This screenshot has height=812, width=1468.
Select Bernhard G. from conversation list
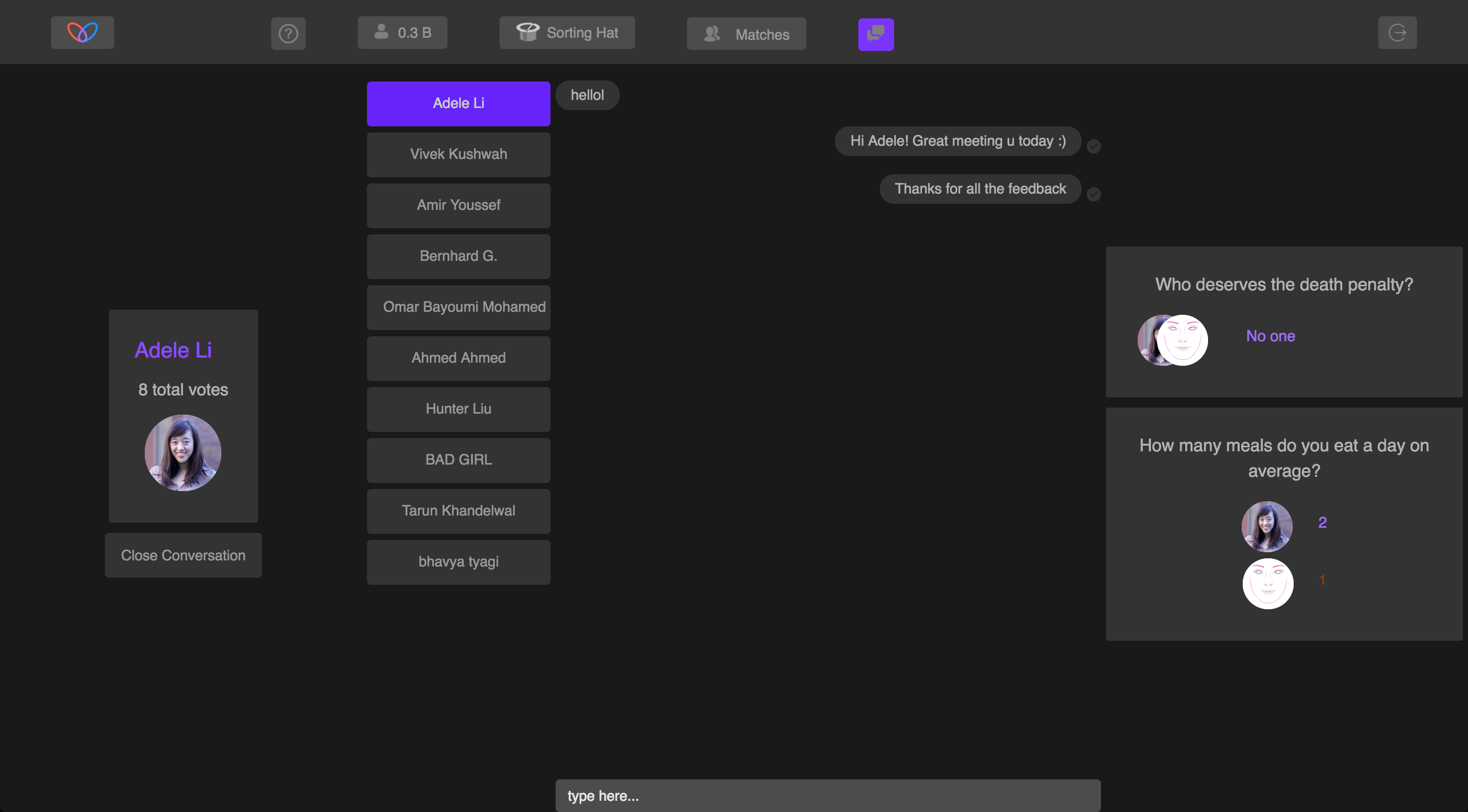(458, 256)
